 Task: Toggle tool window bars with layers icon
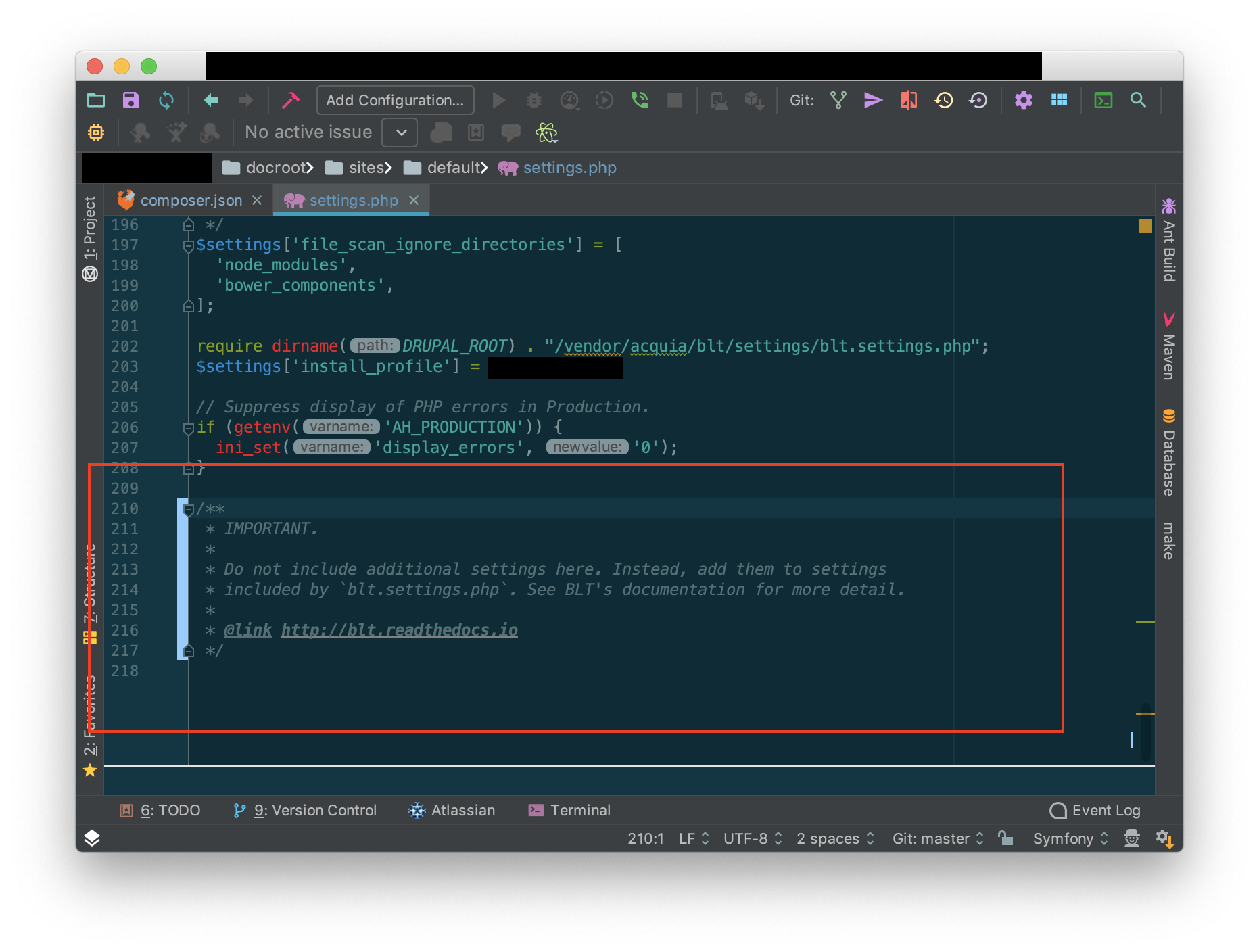92,838
